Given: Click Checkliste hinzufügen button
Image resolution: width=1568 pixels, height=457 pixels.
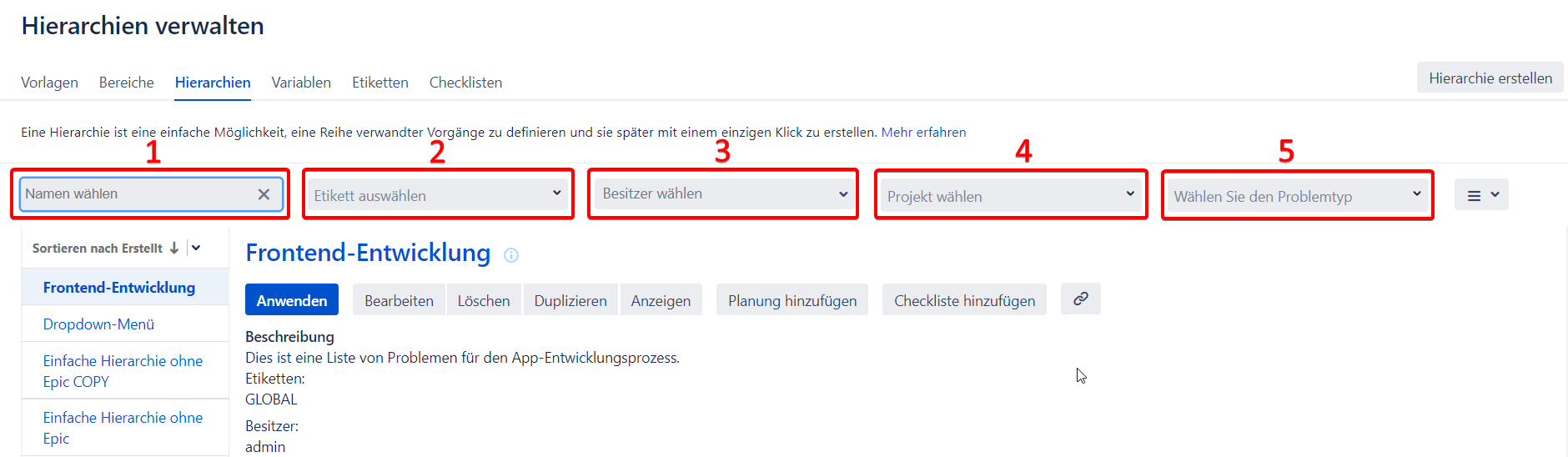Looking at the screenshot, I should pyautogui.click(x=964, y=300).
